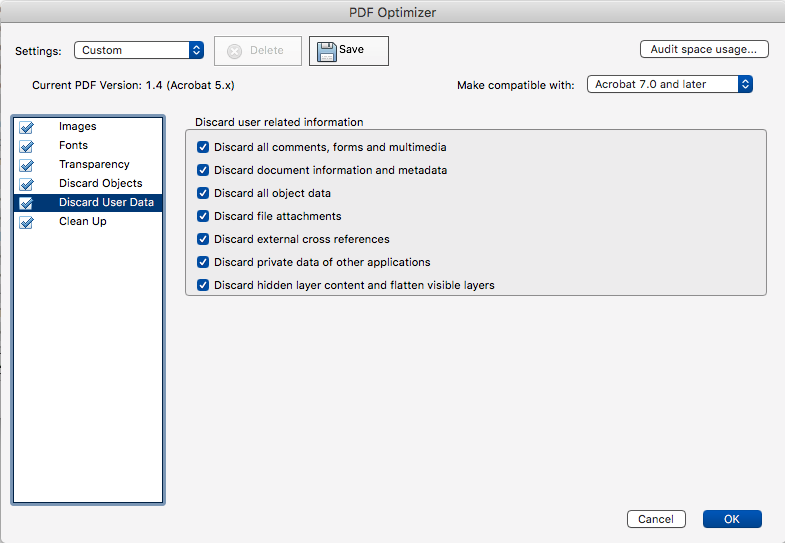Uncheck Discard document information and metadata
The height and width of the screenshot is (543, 785).
[203, 170]
